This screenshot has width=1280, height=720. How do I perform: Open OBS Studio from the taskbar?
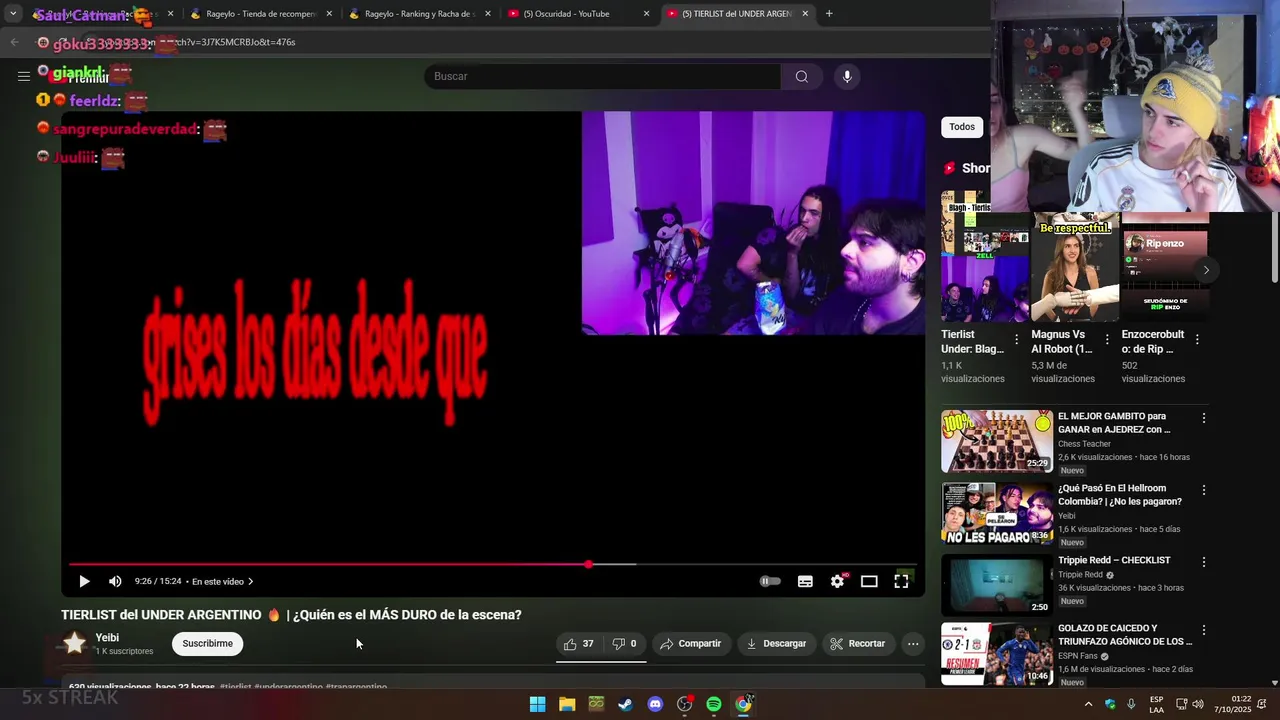click(x=685, y=704)
